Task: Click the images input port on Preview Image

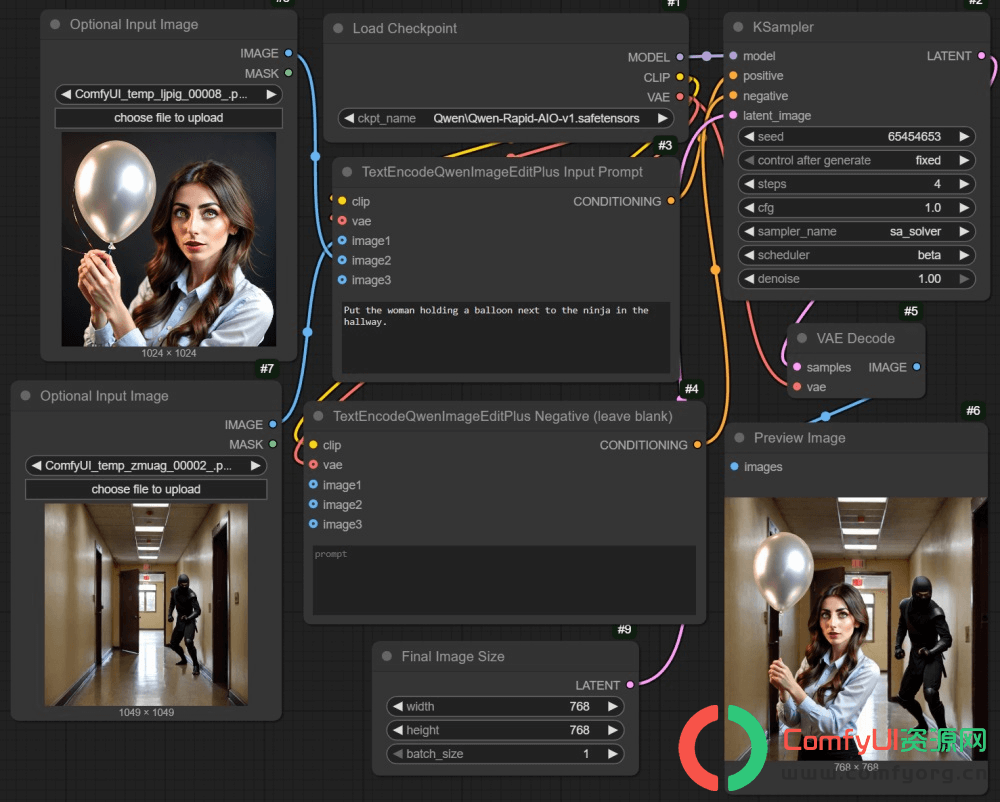Action: click(735, 467)
